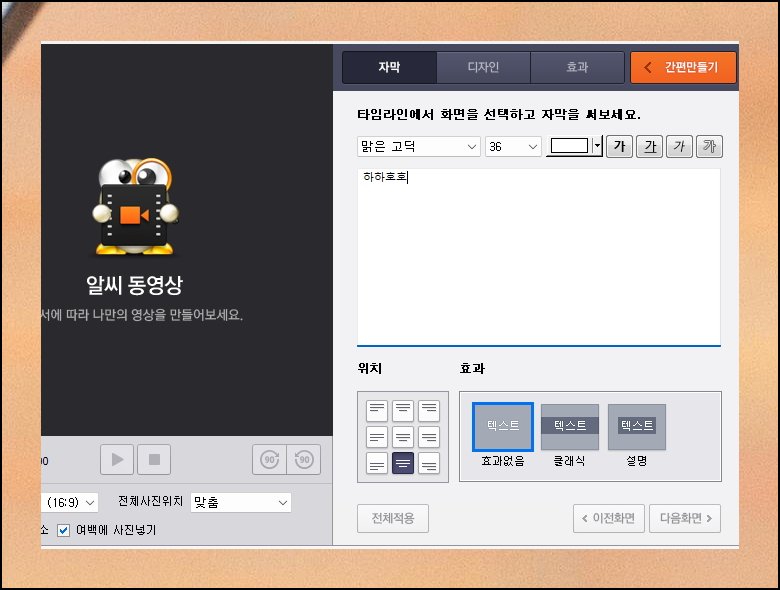780x590 pixels.
Task: Set subtitle position to middle-center
Action: pos(403,437)
